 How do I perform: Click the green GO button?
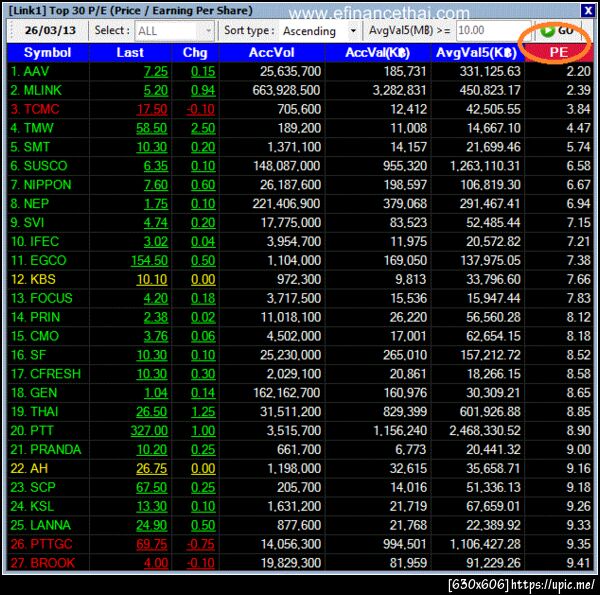coord(558,31)
